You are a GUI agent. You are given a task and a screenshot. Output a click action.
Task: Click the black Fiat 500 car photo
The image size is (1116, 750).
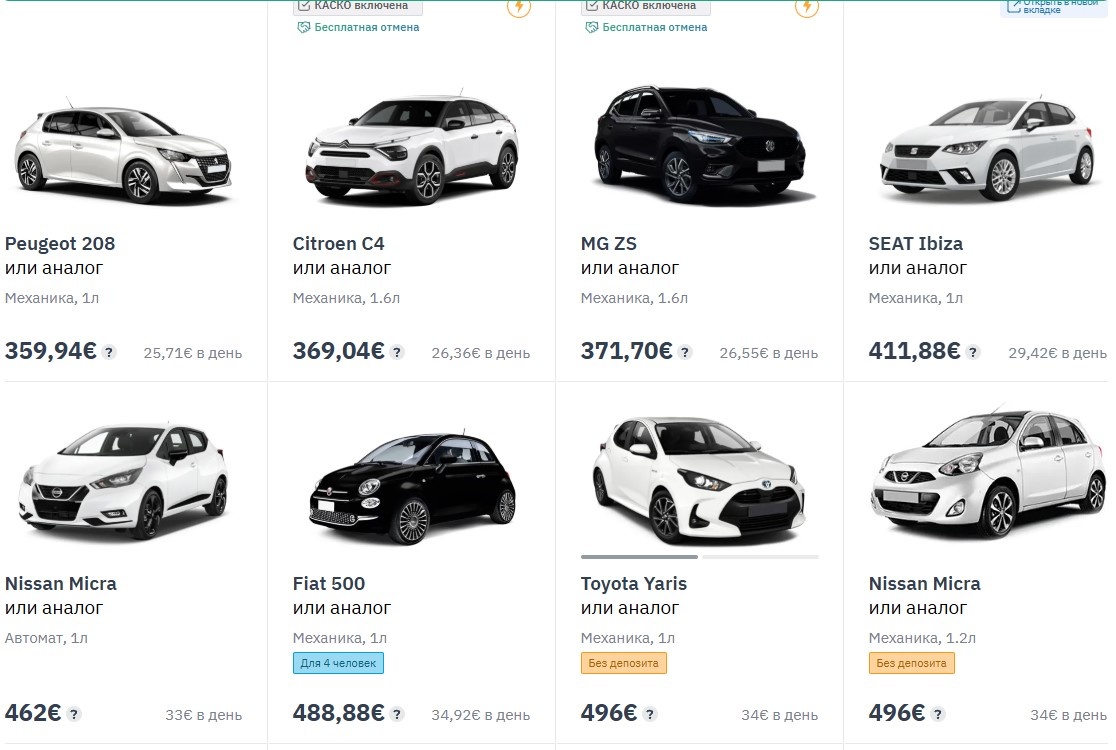pos(411,485)
